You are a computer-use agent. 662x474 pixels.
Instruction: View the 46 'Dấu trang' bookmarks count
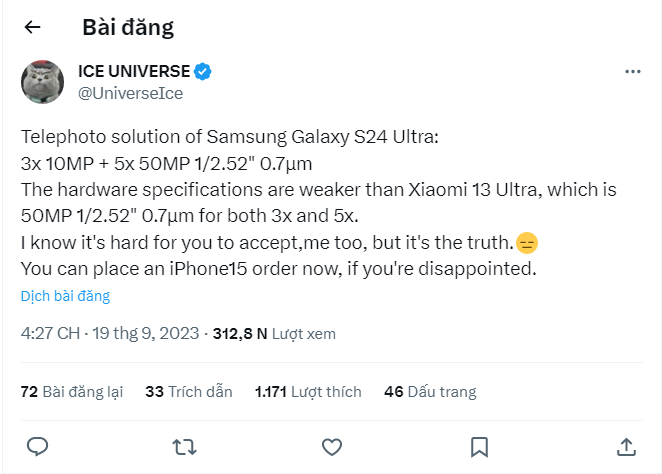click(x=430, y=392)
